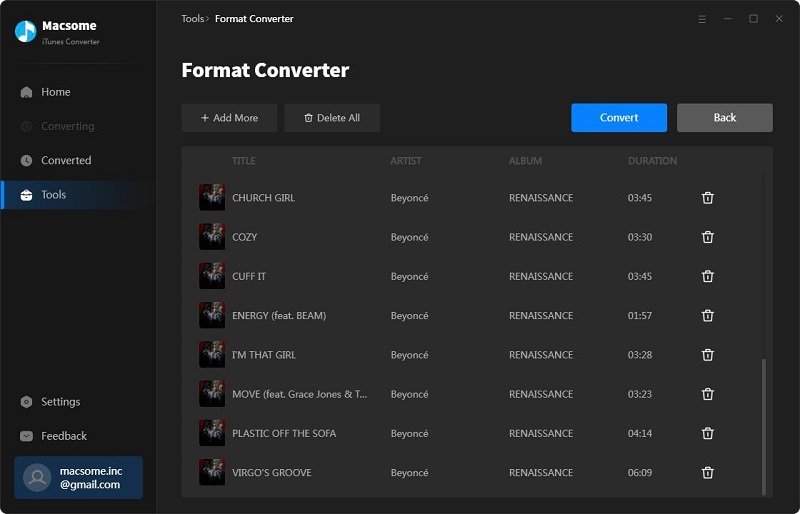Image resolution: width=800 pixels, height=514 pixels.
Task: Click the 01:57 duration value
Action: point(640,316)
